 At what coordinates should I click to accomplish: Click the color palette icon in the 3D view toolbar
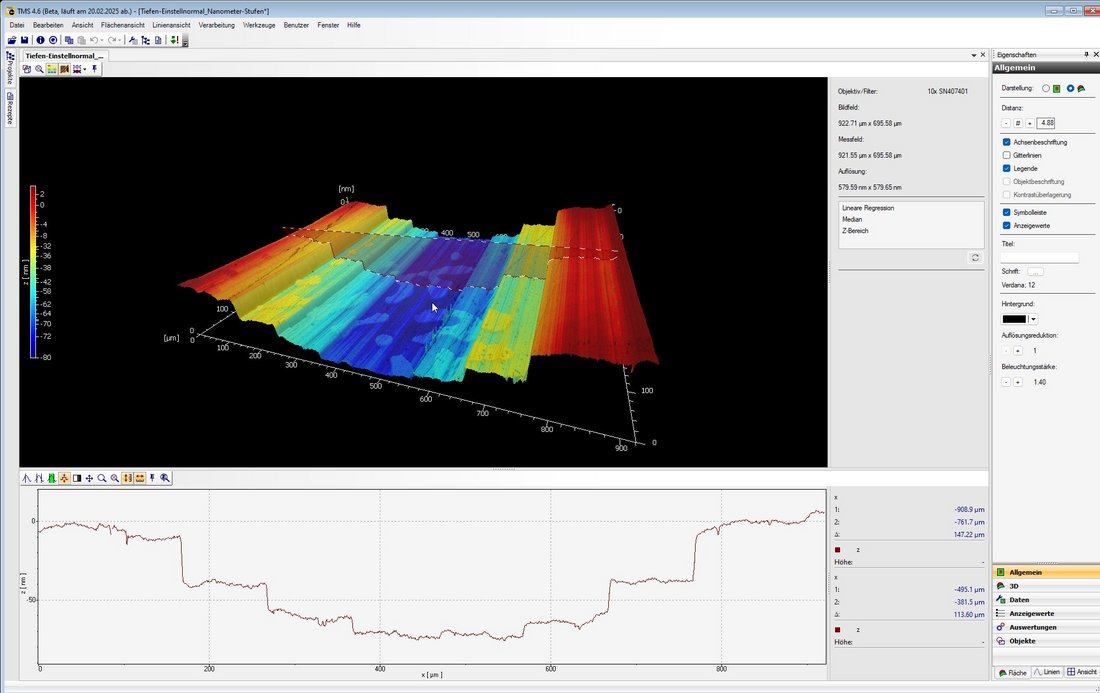point(52,69)
